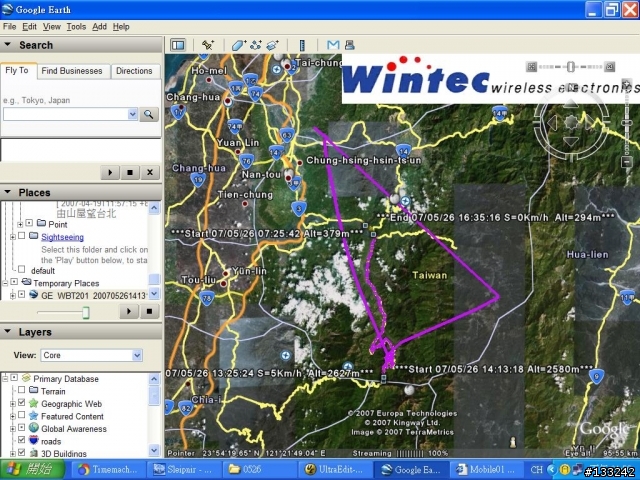640x480 pixels.
Task: Open the View menu
Action: pos(51,27)
